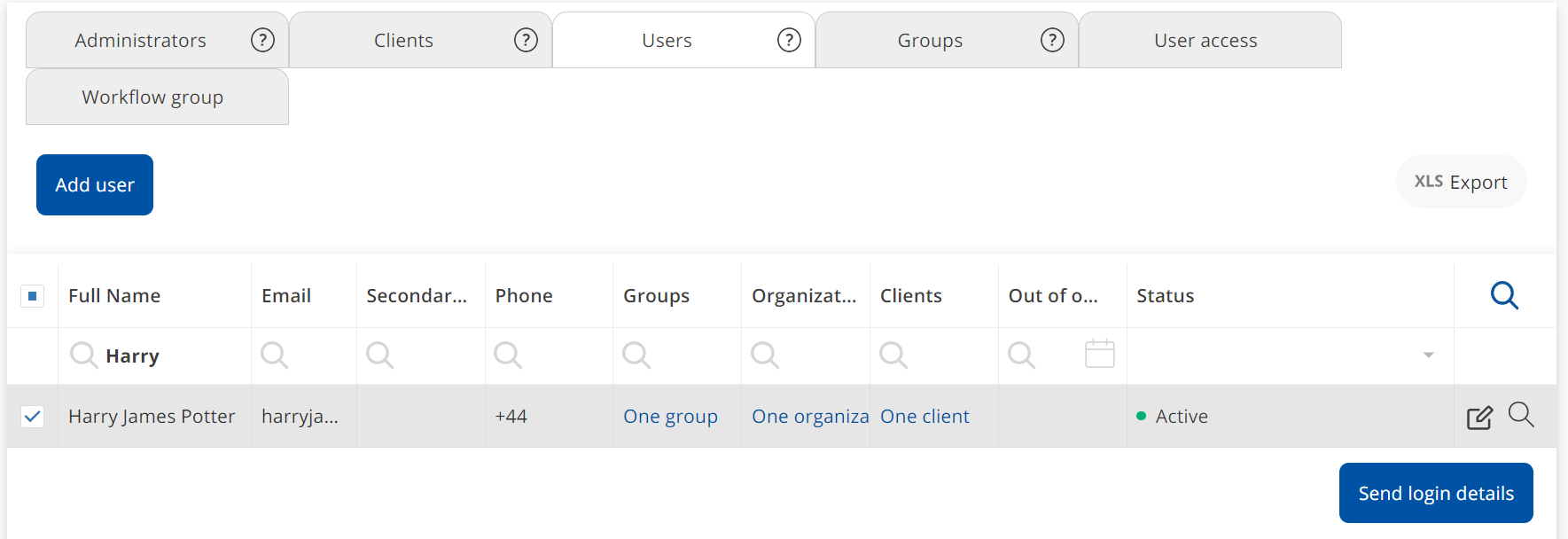Image resolution: width=1568 pixels, height=539 pixels.
Task: Click help icon on Users tab
Action: coord(789,40)
